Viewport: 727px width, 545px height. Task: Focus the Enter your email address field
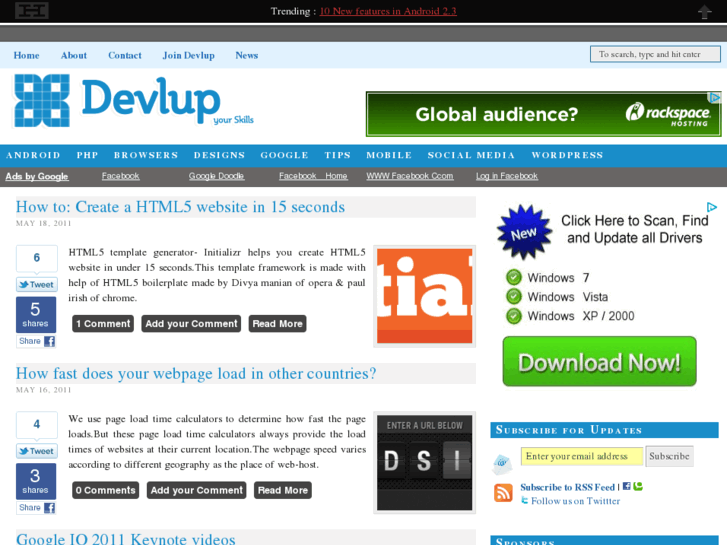(582, 456)
